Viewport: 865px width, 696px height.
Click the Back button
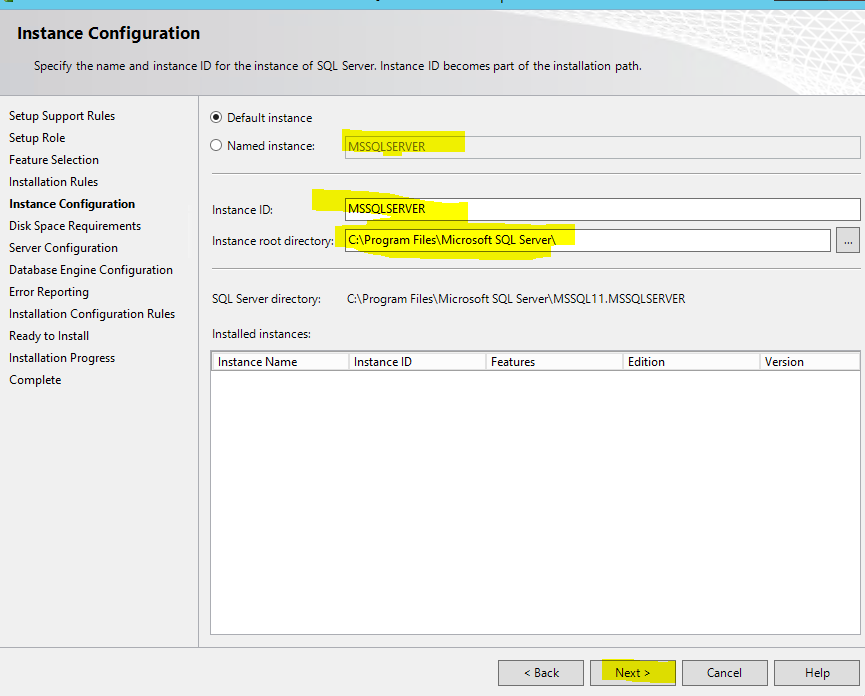point(541,673)
